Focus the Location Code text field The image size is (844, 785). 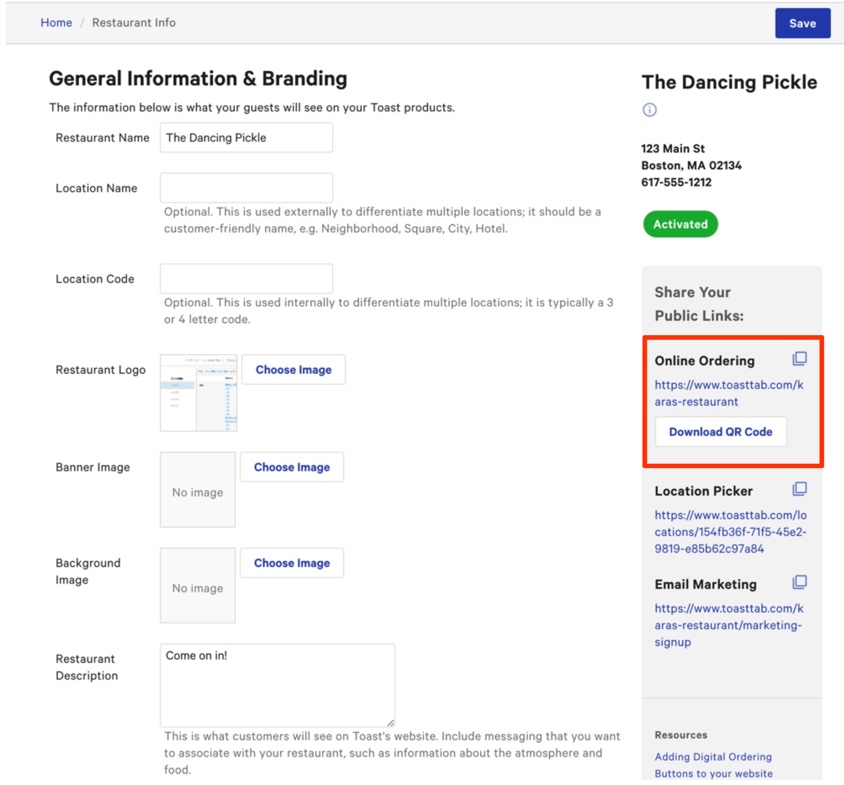pyautogui.click(x=246, y=279)
